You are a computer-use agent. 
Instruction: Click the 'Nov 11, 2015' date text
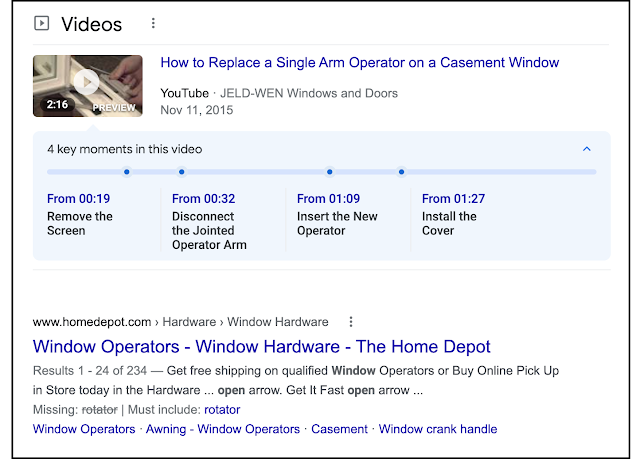(197, 110)
